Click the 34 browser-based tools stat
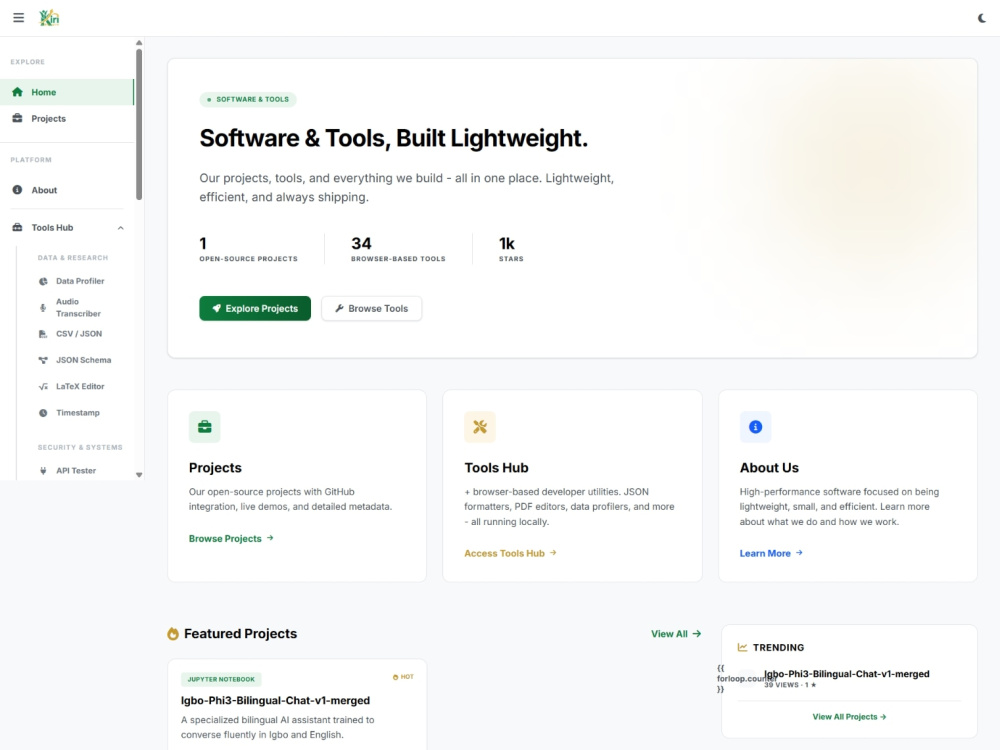 (398, 249)
